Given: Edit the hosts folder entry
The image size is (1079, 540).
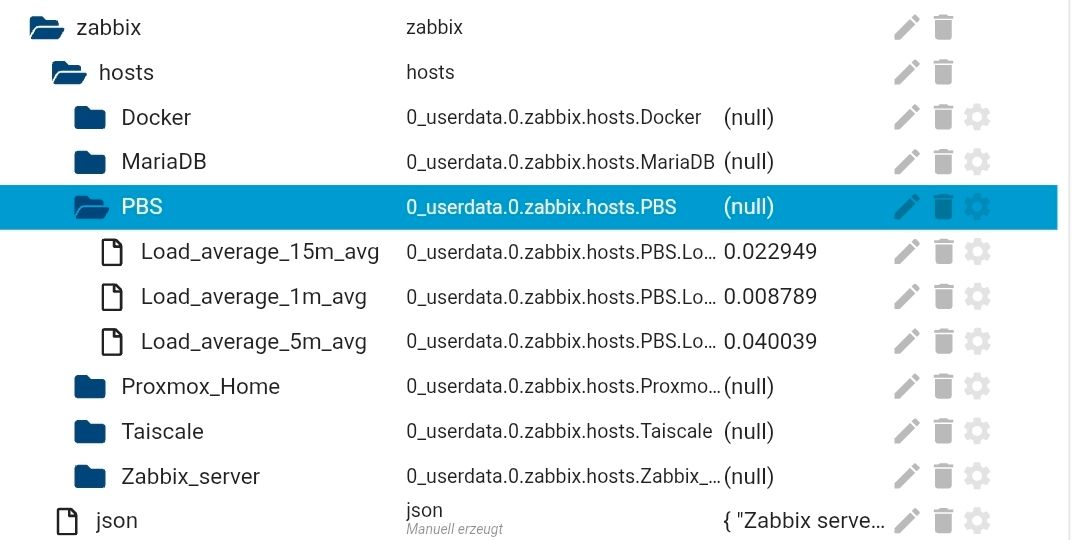Looking at the screenshot, I should 906,72.
